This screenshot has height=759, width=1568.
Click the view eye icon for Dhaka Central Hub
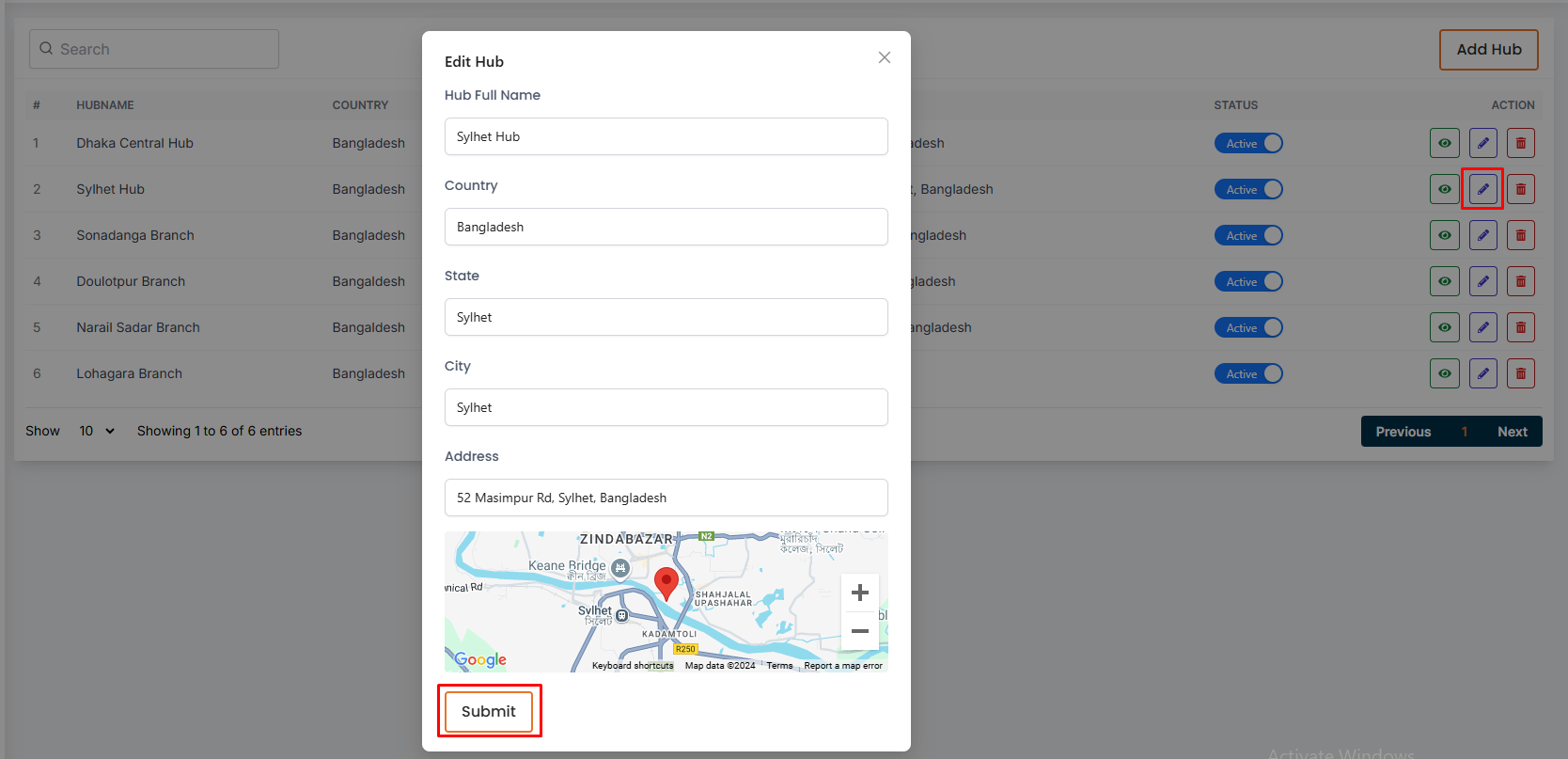(1444, 143)
